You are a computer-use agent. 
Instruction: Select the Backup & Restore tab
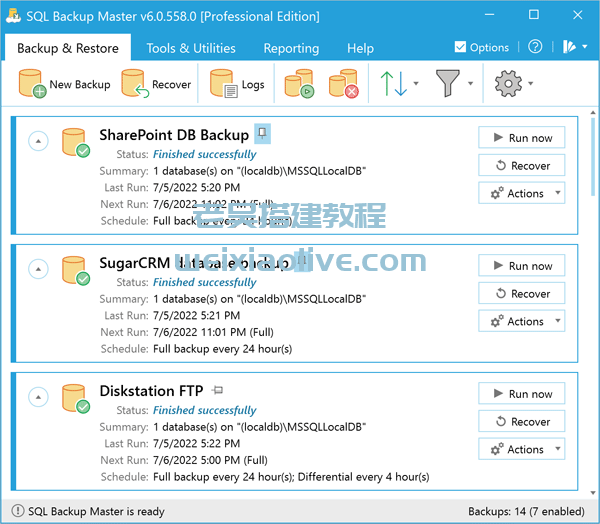(68, 48)
